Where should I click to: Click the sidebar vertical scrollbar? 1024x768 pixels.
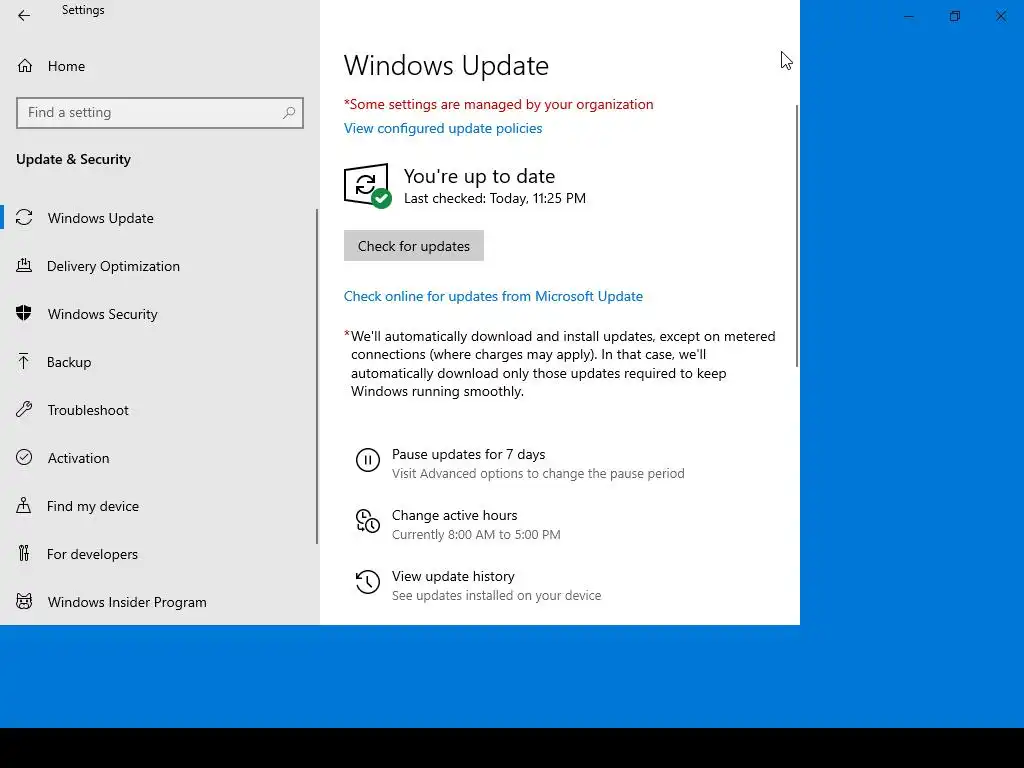[317, 376]
